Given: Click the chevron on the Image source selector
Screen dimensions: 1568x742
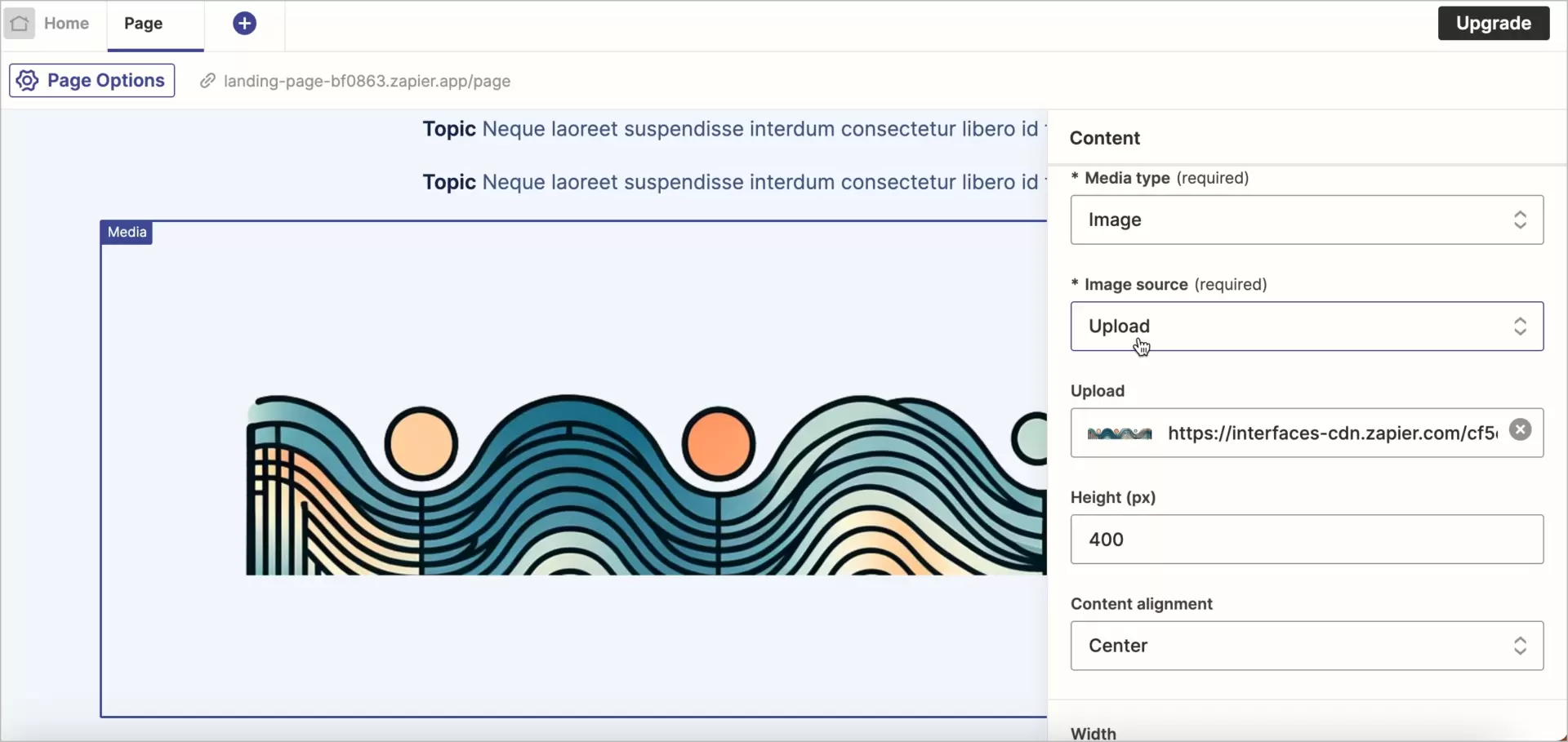Looking at the screenshot, I should coord(1521,326).
